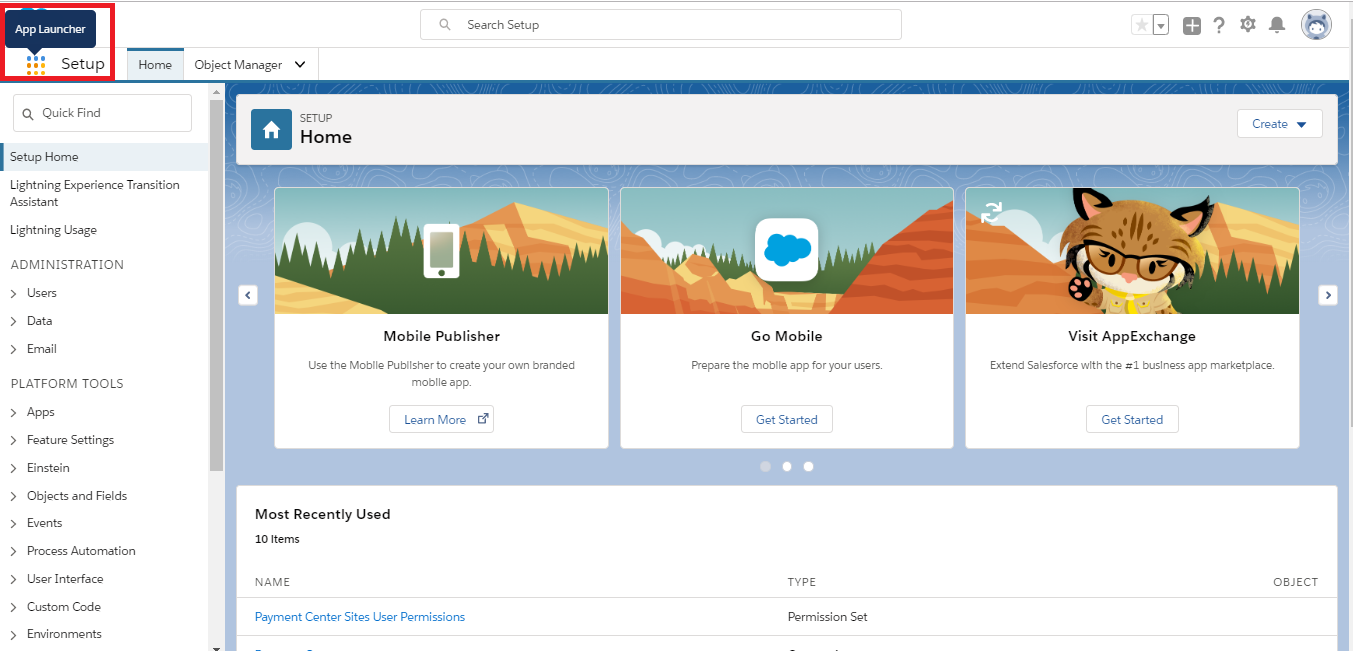Open the Notifications bell icon

point(1277,25)
